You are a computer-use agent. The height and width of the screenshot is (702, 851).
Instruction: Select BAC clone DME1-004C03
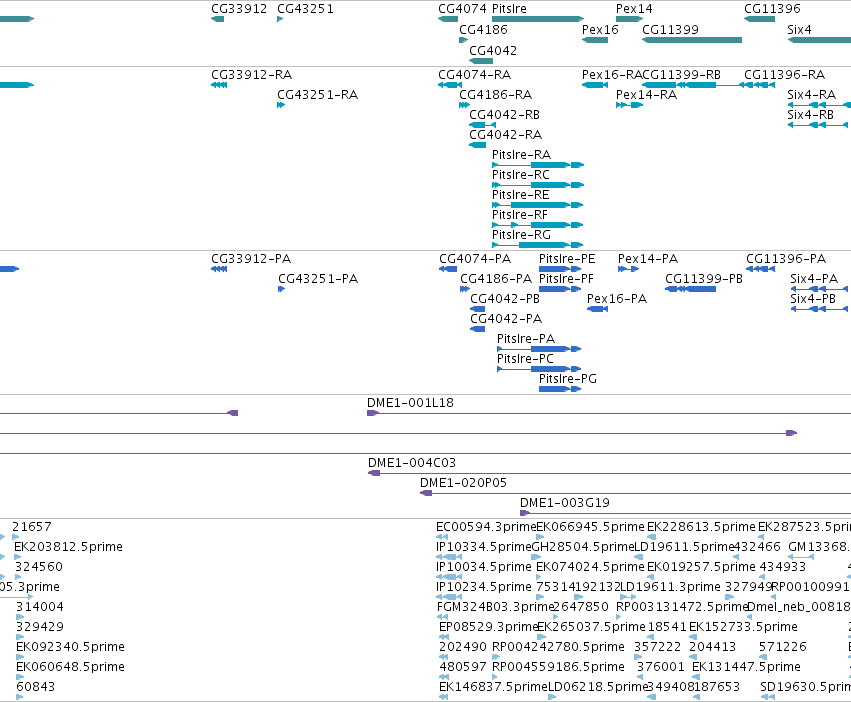tap(609, 473)
